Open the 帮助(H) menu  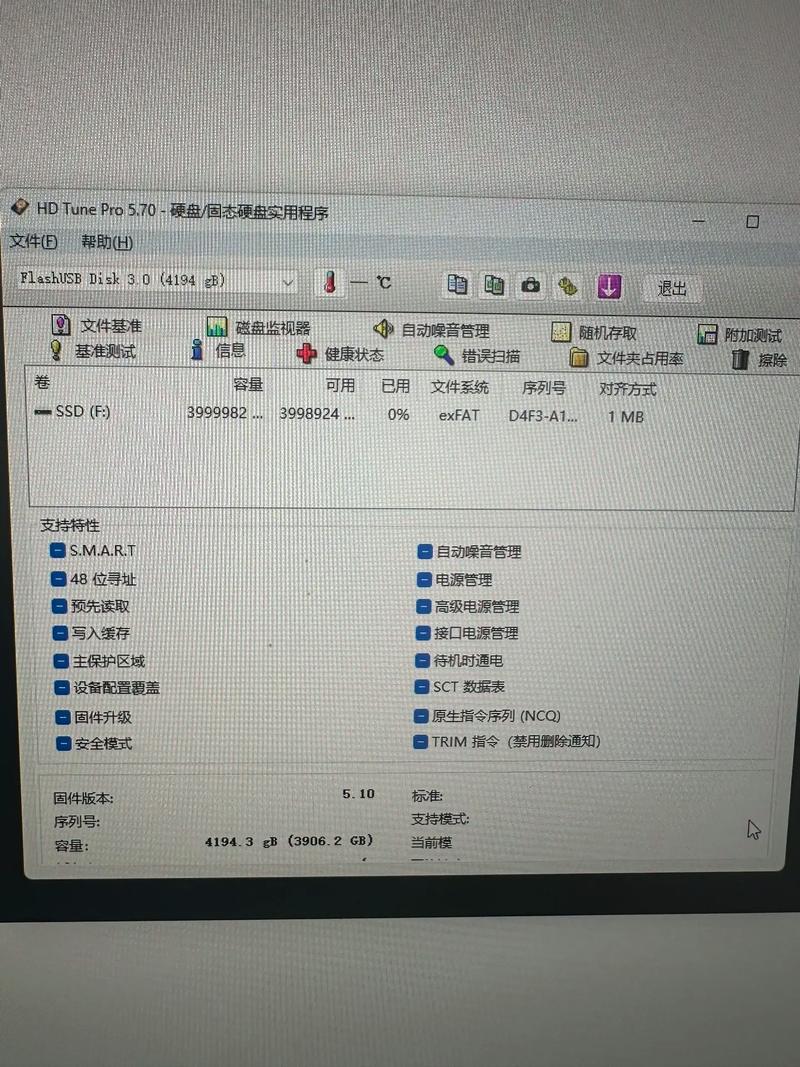[x=107, y=242]
